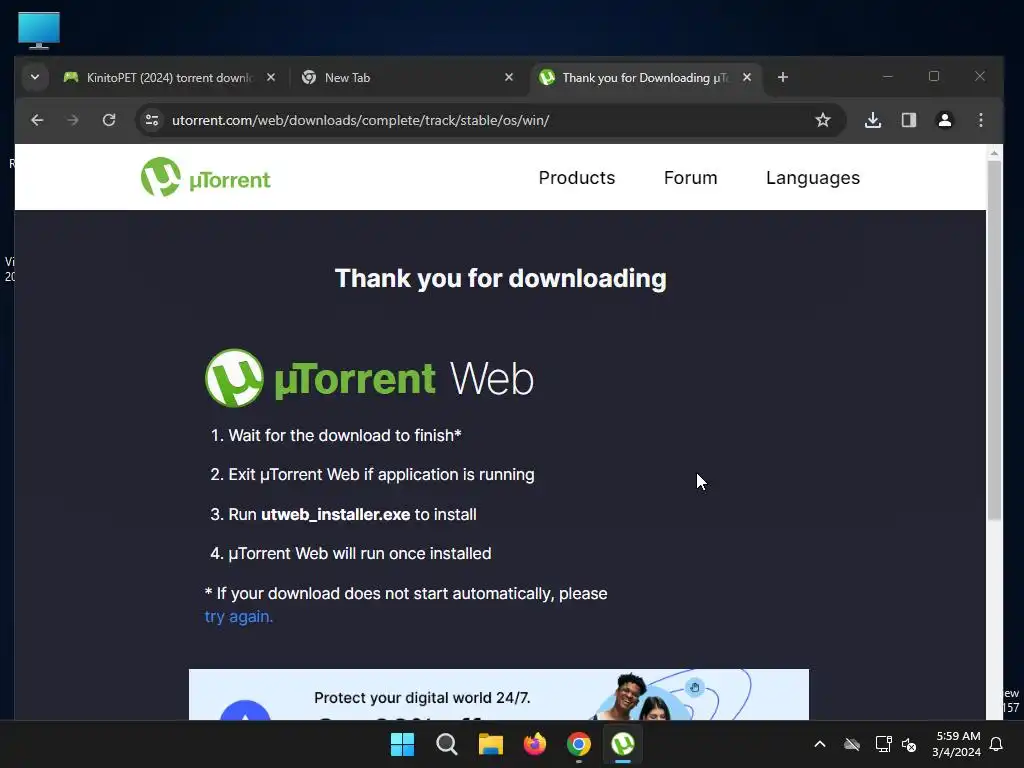Toggle the Chrome side panel icon
Image resolution: width=1024 pixels, height=768 pixels.
[x=909, y=120]
